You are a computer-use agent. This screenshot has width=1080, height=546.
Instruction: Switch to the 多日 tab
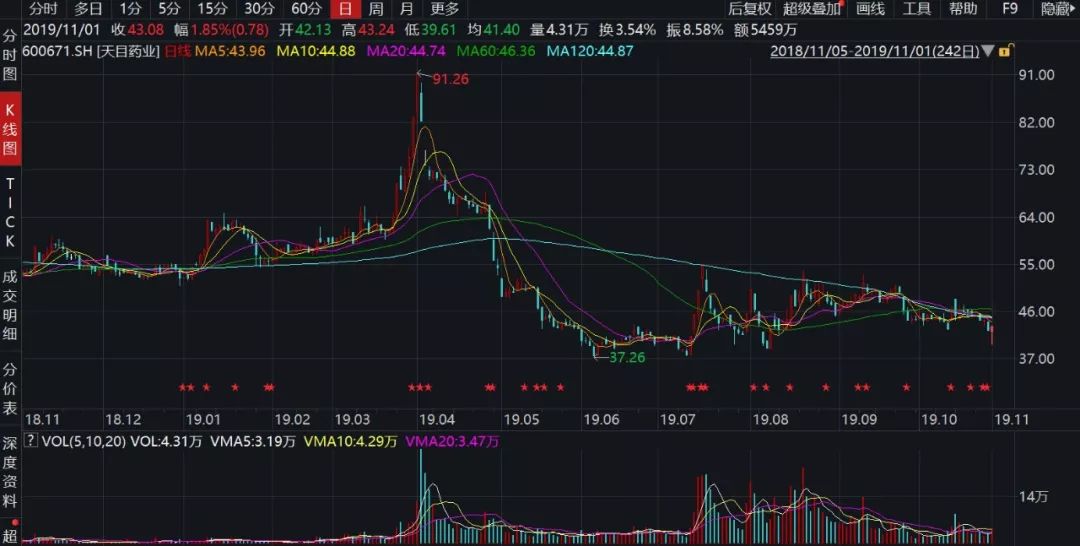coord(88,9)
